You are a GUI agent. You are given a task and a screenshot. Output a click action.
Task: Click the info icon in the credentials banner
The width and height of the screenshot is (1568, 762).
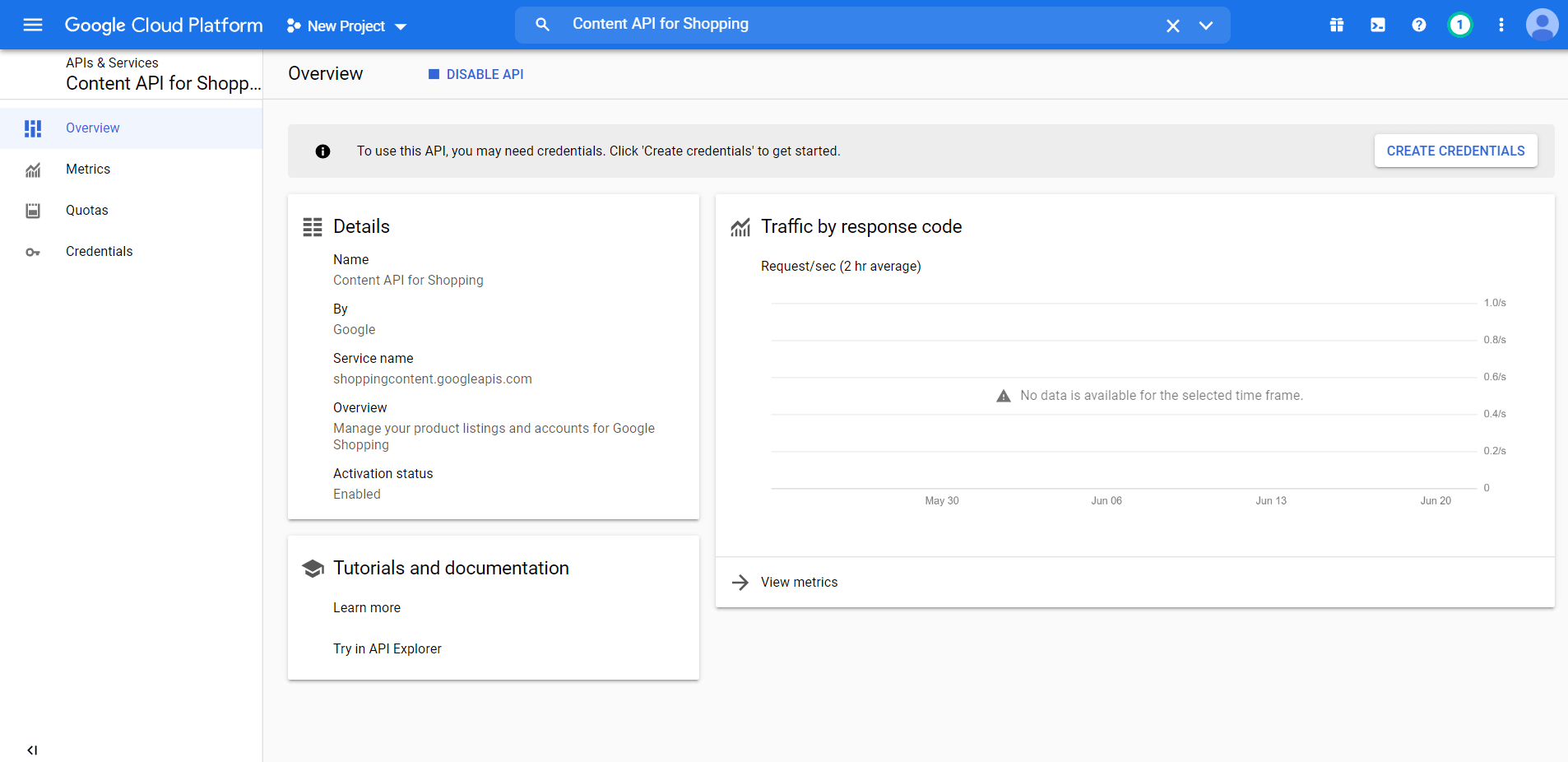point(322,151)
